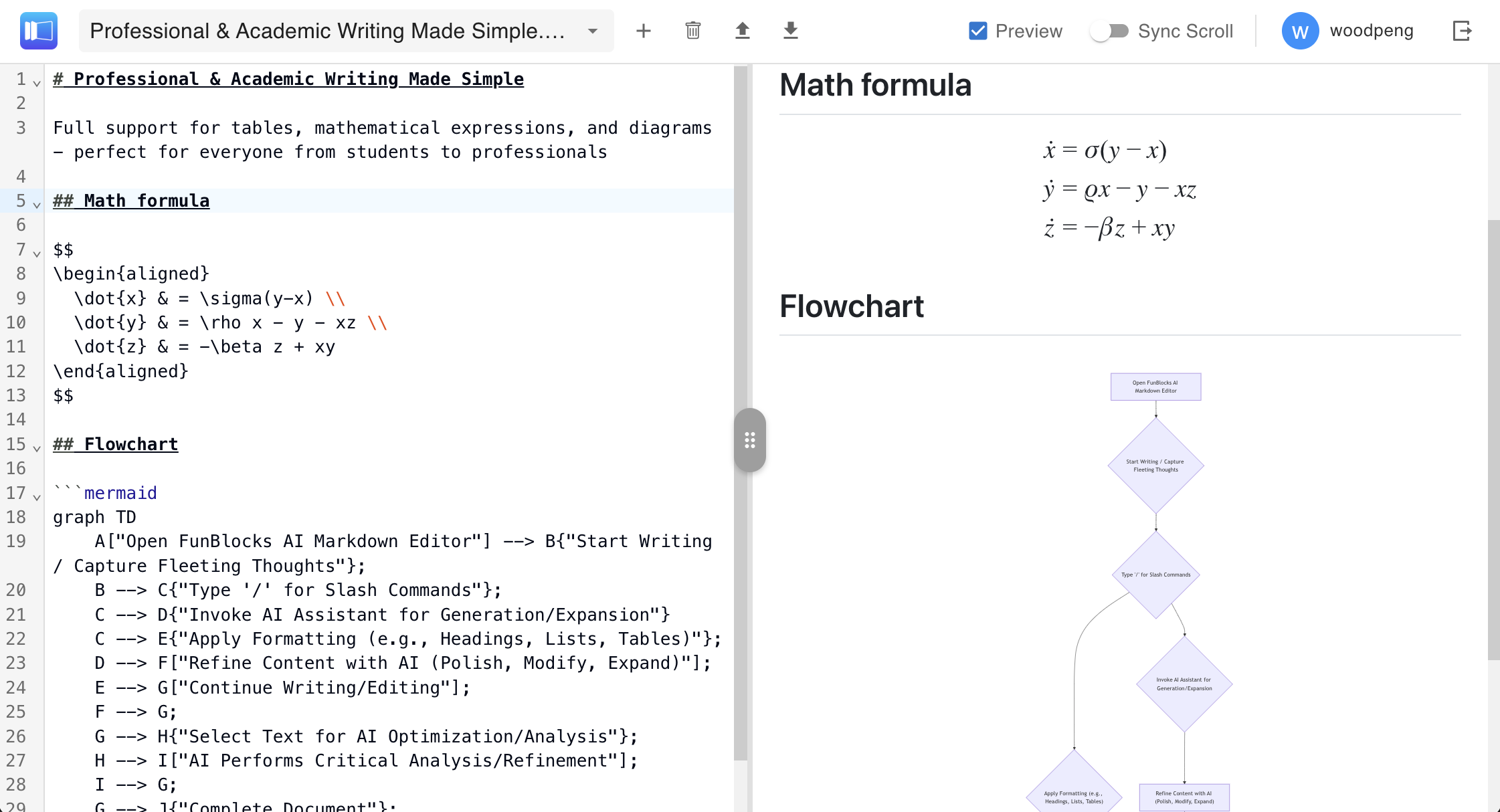The width and height of the screenshot is (1500, 812).
Task: Delete the current document via trash icon
Action: 692,31
